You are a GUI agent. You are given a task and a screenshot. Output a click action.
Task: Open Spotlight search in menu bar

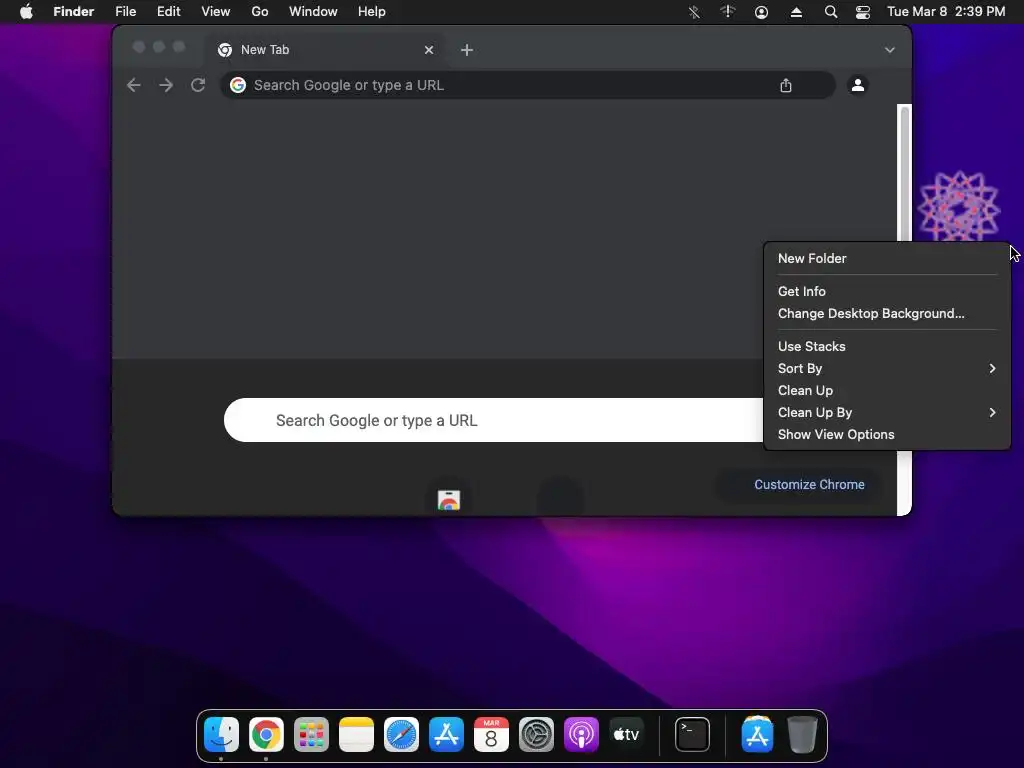pos(831,12)
